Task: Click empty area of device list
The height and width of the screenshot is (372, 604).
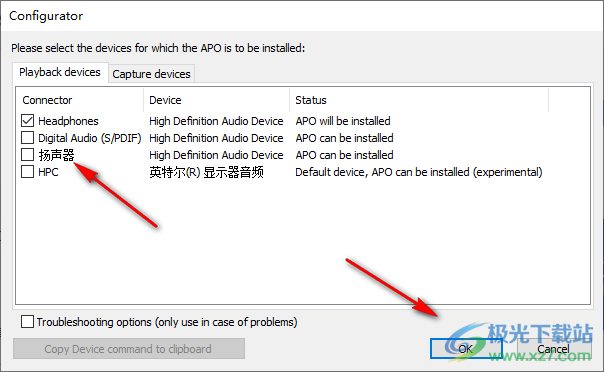Action: pyautogui.click(x=303, y=246)
